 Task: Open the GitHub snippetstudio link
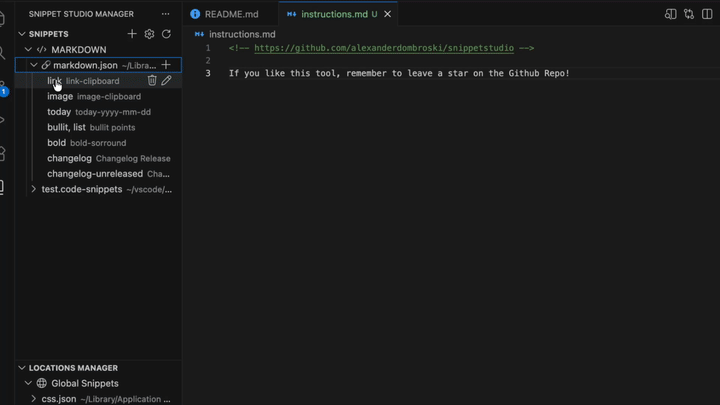[x=384, y=48]
